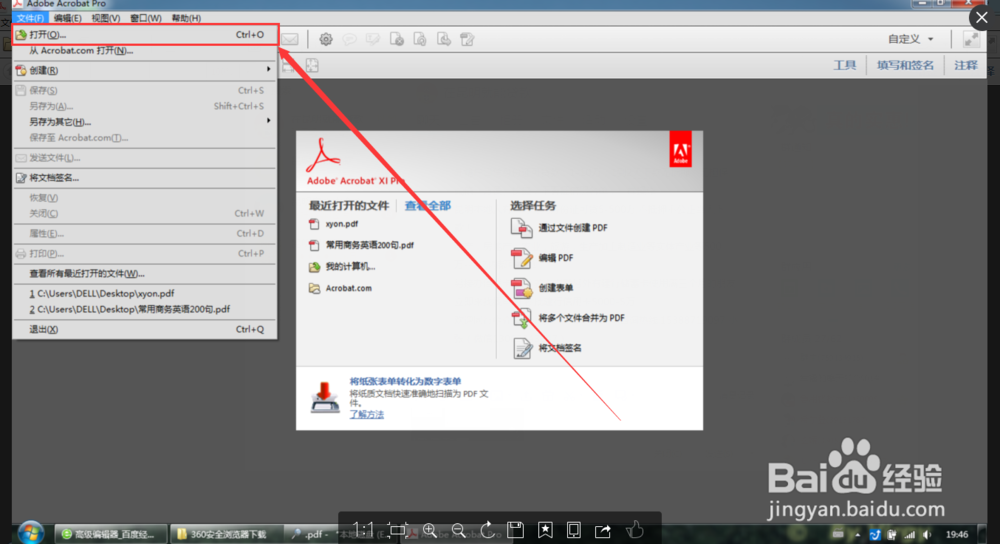The width and height of the screenshot is (1000, 544).
Task: Click the fit-to-screen viewer icon
Action: 397,530
